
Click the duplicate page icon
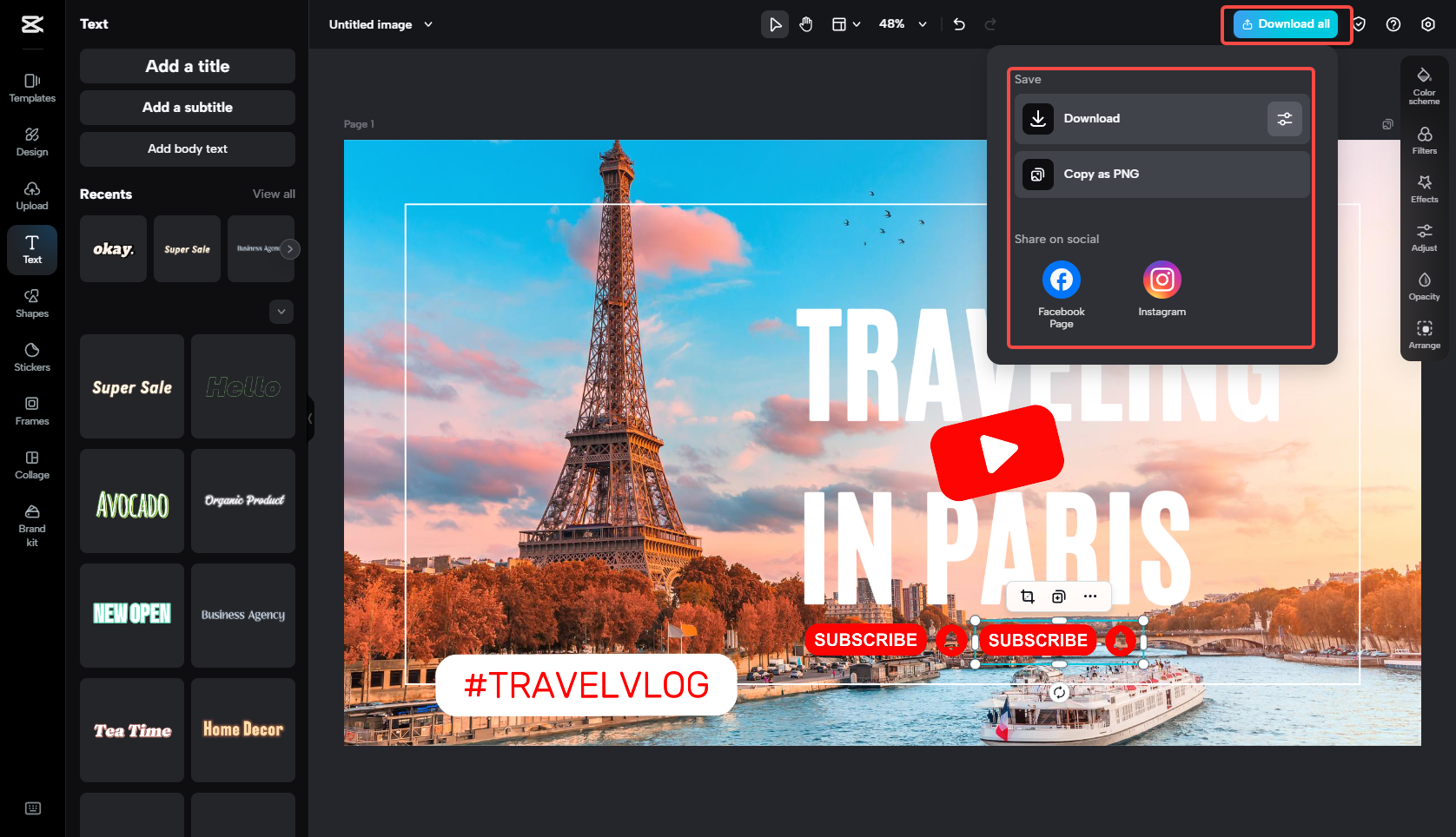coord(1387,125)
